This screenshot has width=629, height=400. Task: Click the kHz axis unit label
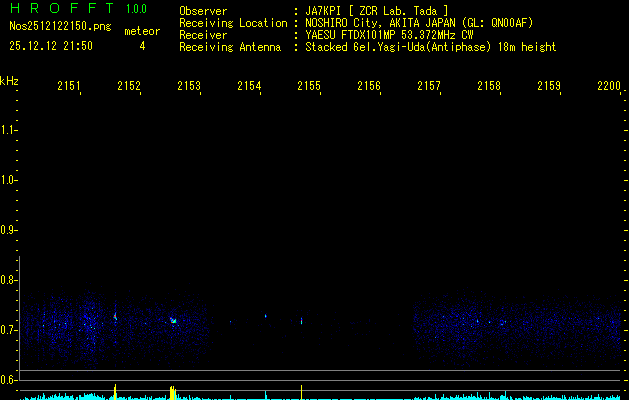pyautogui.click(x=9, y=80)
